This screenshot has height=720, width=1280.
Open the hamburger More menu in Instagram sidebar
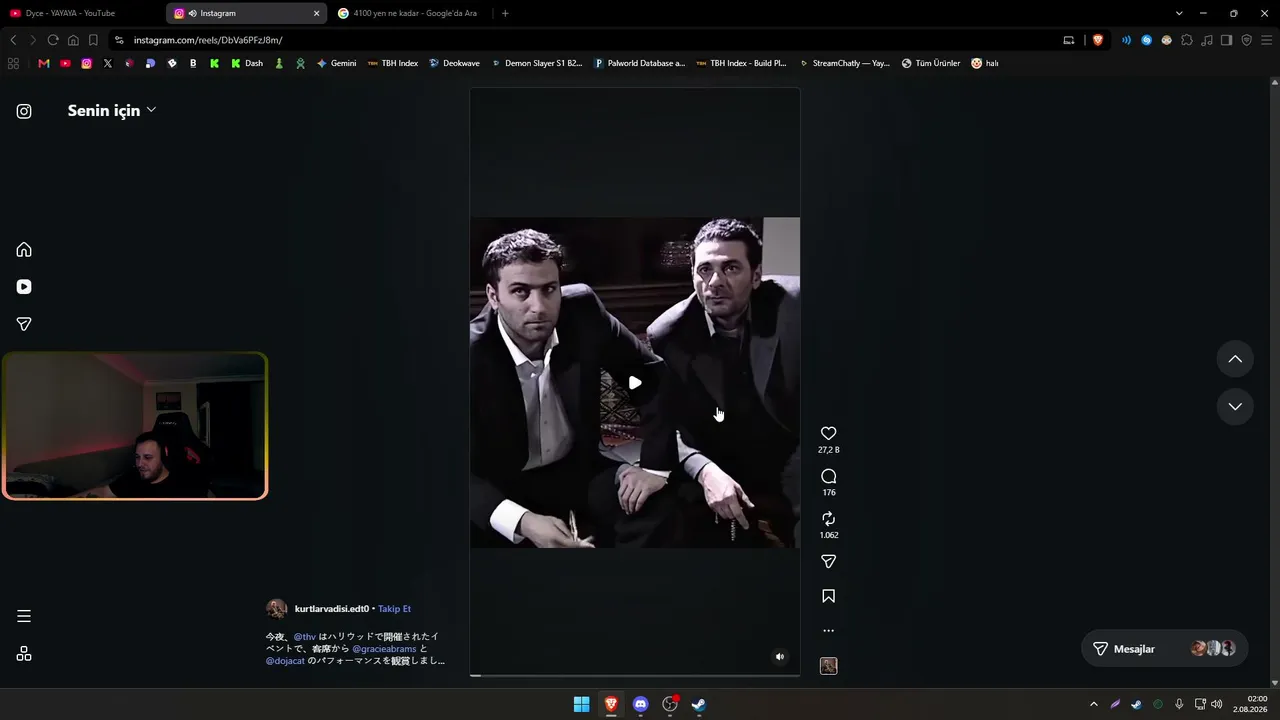(24, 616)
